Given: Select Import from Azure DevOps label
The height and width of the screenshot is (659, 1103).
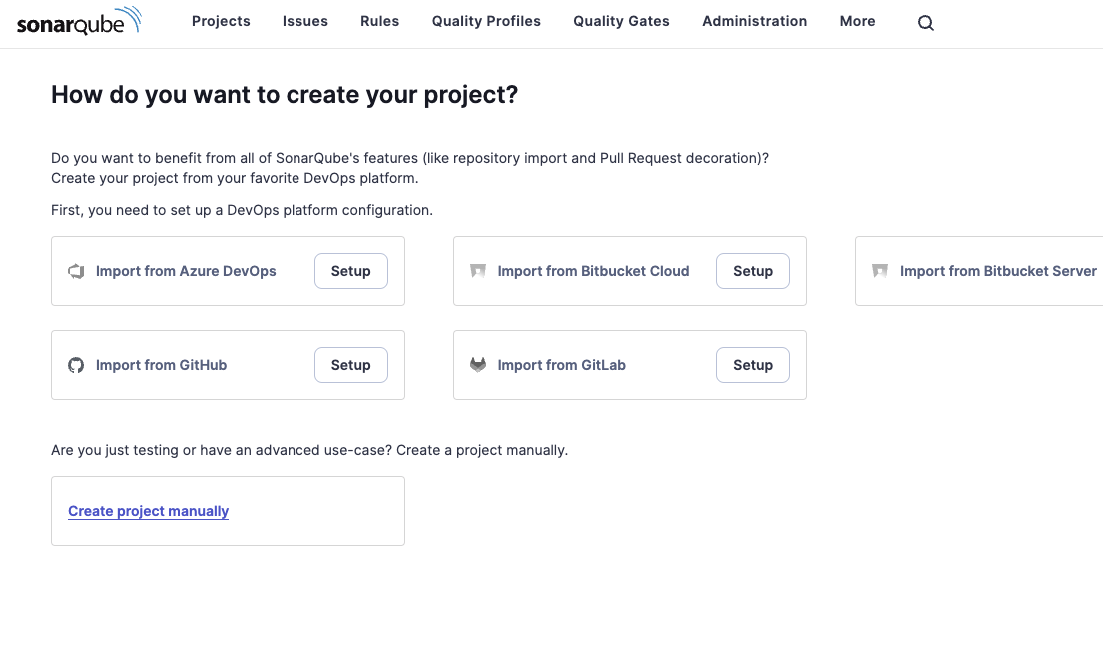Looking at the screenshot, I should tap(186, 271).
